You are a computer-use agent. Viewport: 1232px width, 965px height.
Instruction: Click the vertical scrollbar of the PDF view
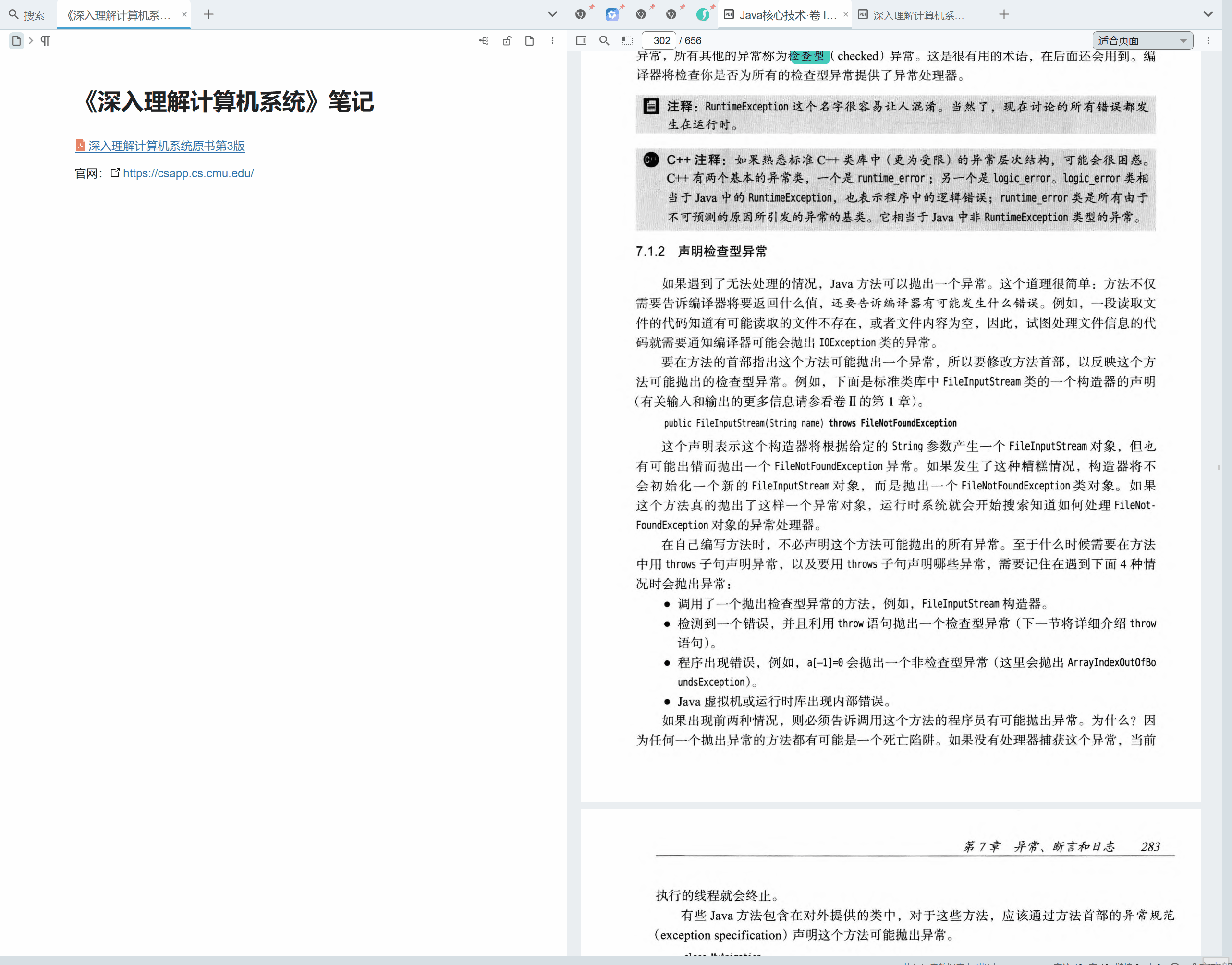click(x=1219, y=468)
